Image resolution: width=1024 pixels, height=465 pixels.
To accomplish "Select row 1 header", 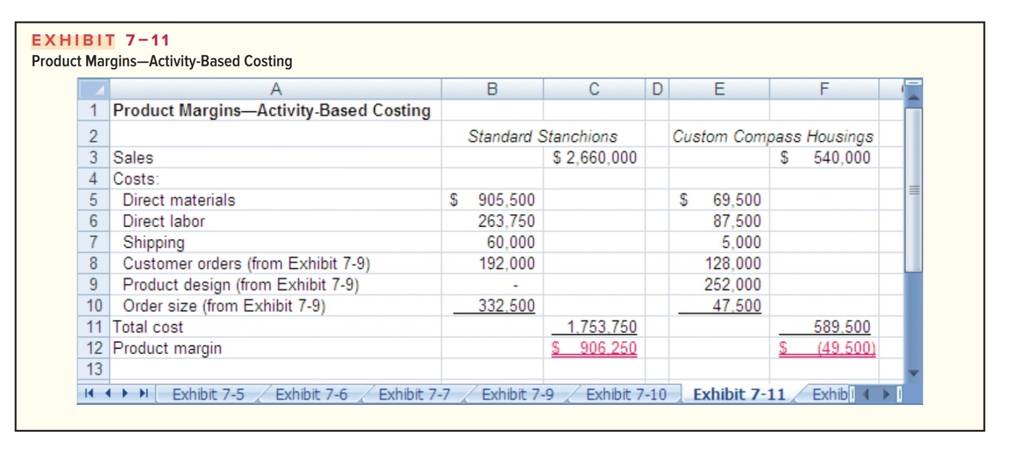I will [x=93, y=110].
